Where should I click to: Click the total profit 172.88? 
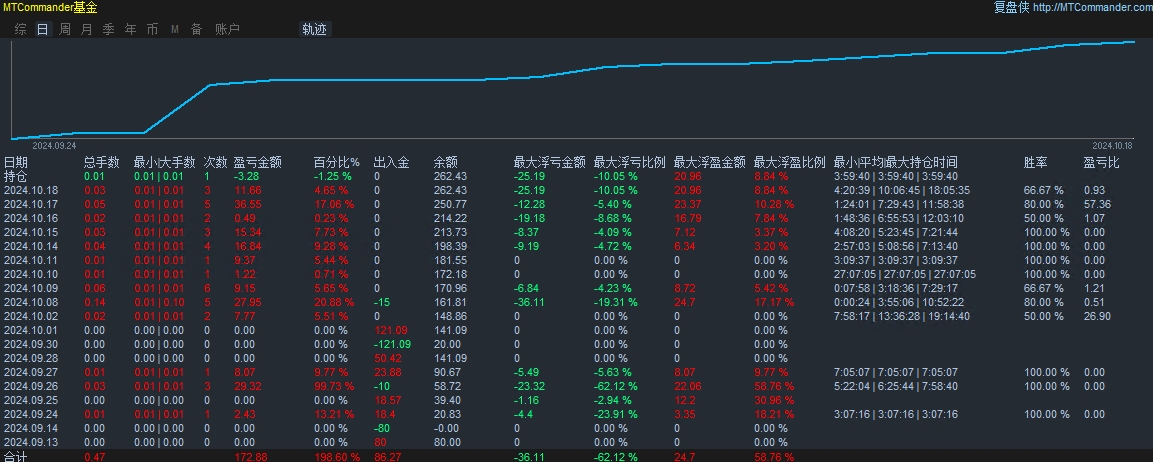250,457
